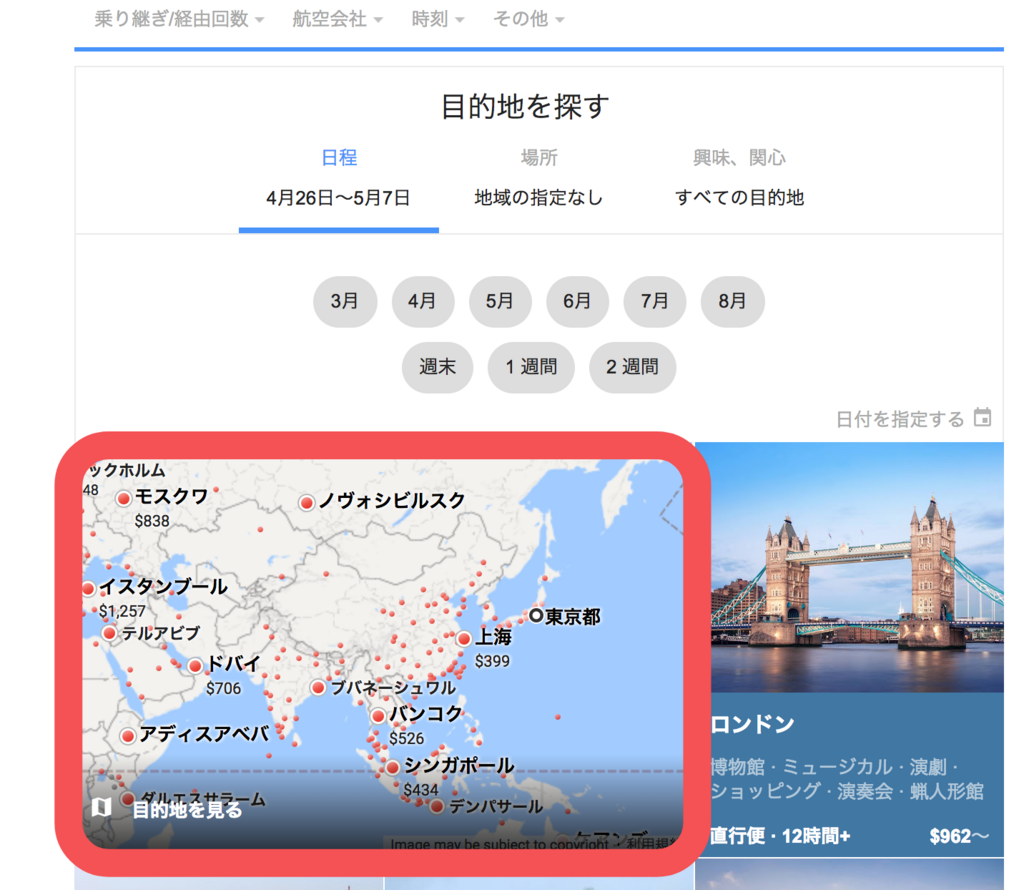Click the ロンドン destination title

[752, 724]
